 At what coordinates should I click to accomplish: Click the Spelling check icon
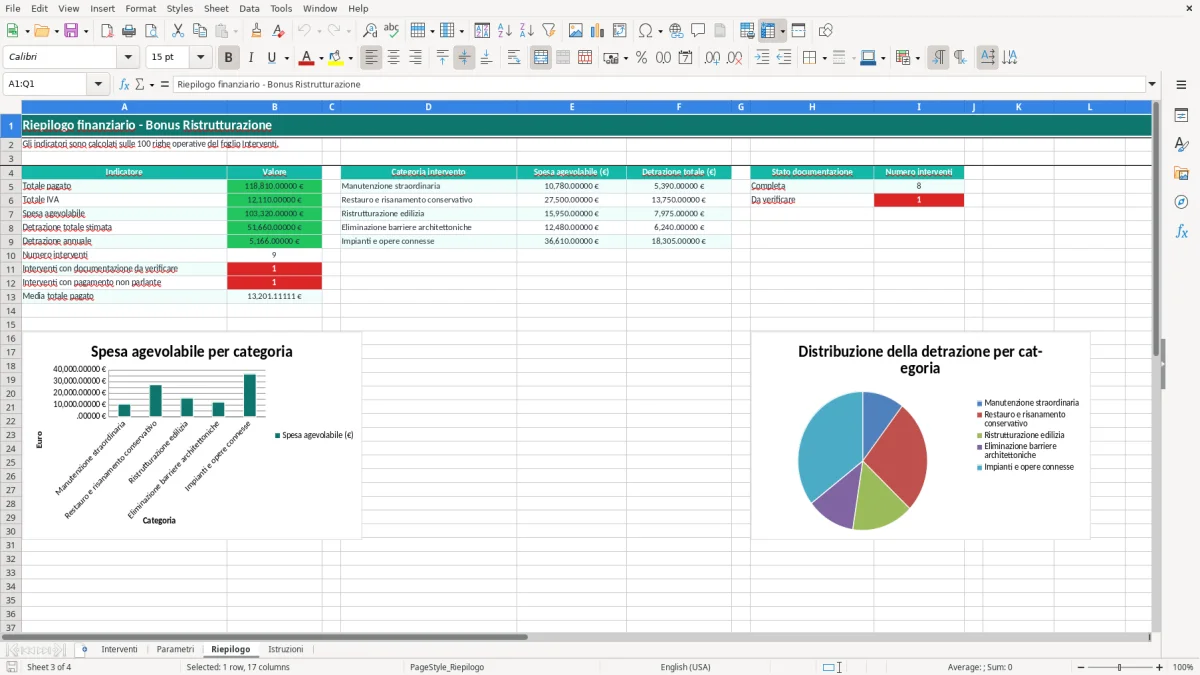(392, 31)
